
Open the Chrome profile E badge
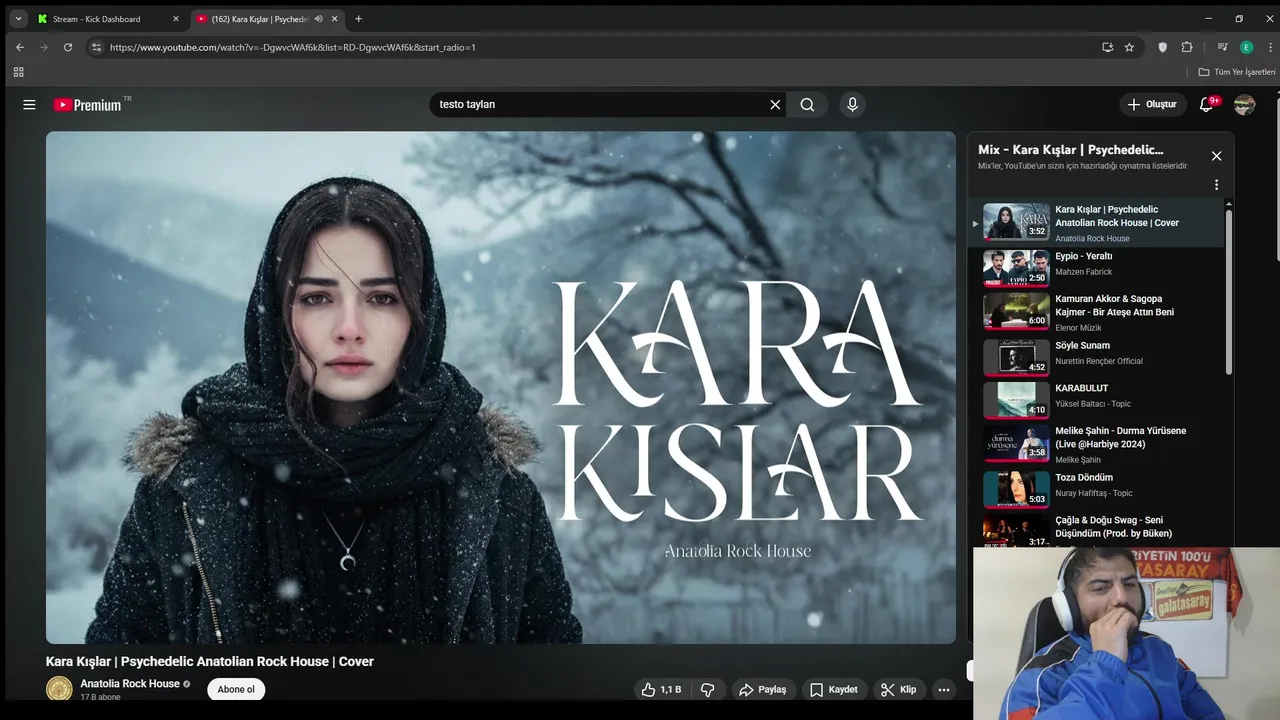pyautogui.click(x=1246, y=47)
